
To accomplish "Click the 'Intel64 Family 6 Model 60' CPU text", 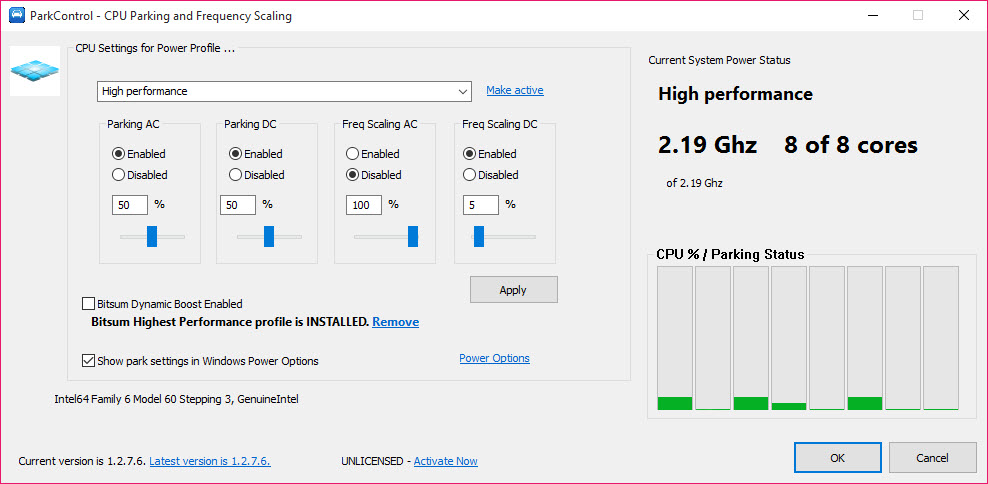I will coord(176,399).
